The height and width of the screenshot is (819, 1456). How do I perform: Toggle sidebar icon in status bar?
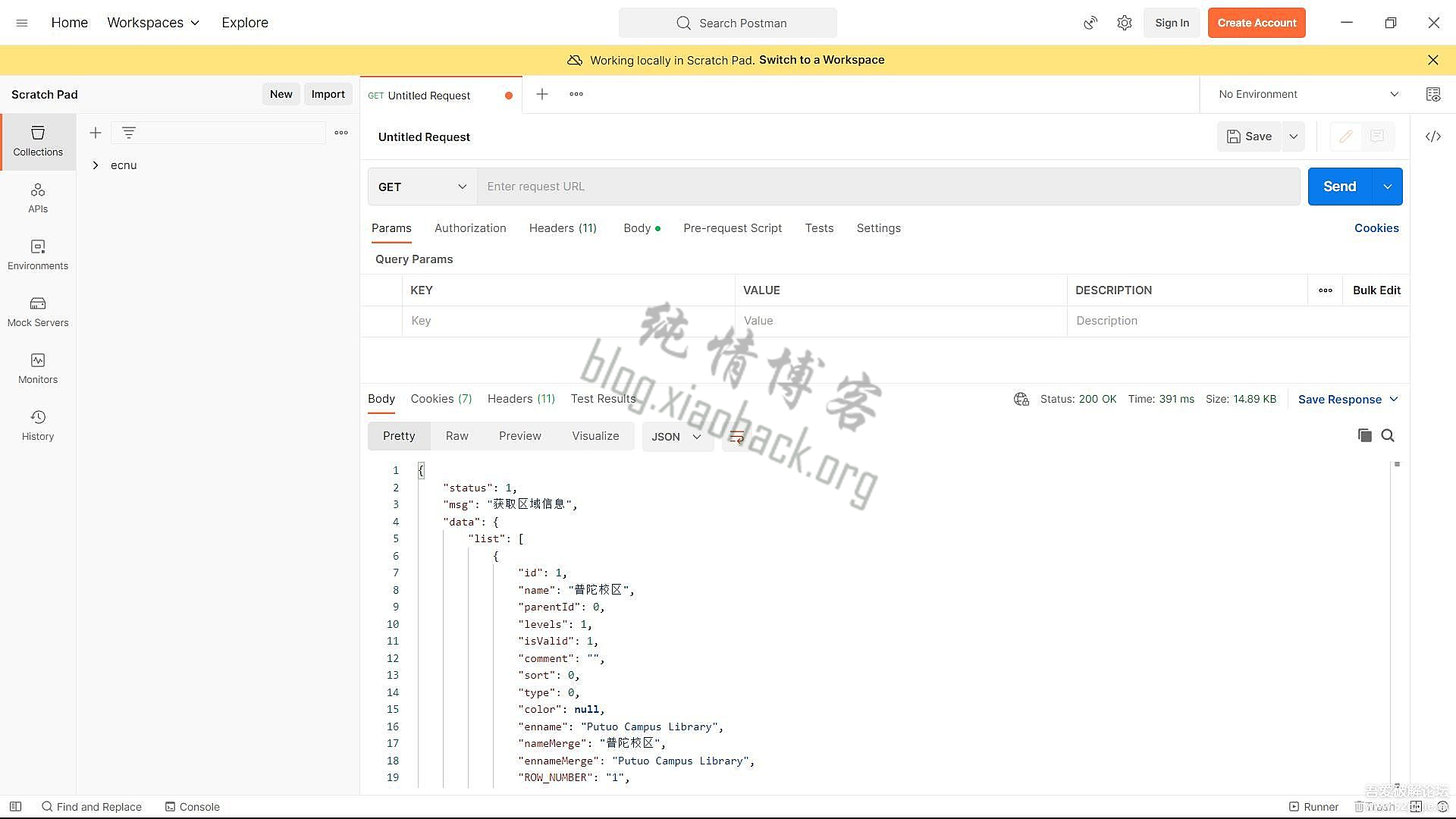click(x=15, y=807)
